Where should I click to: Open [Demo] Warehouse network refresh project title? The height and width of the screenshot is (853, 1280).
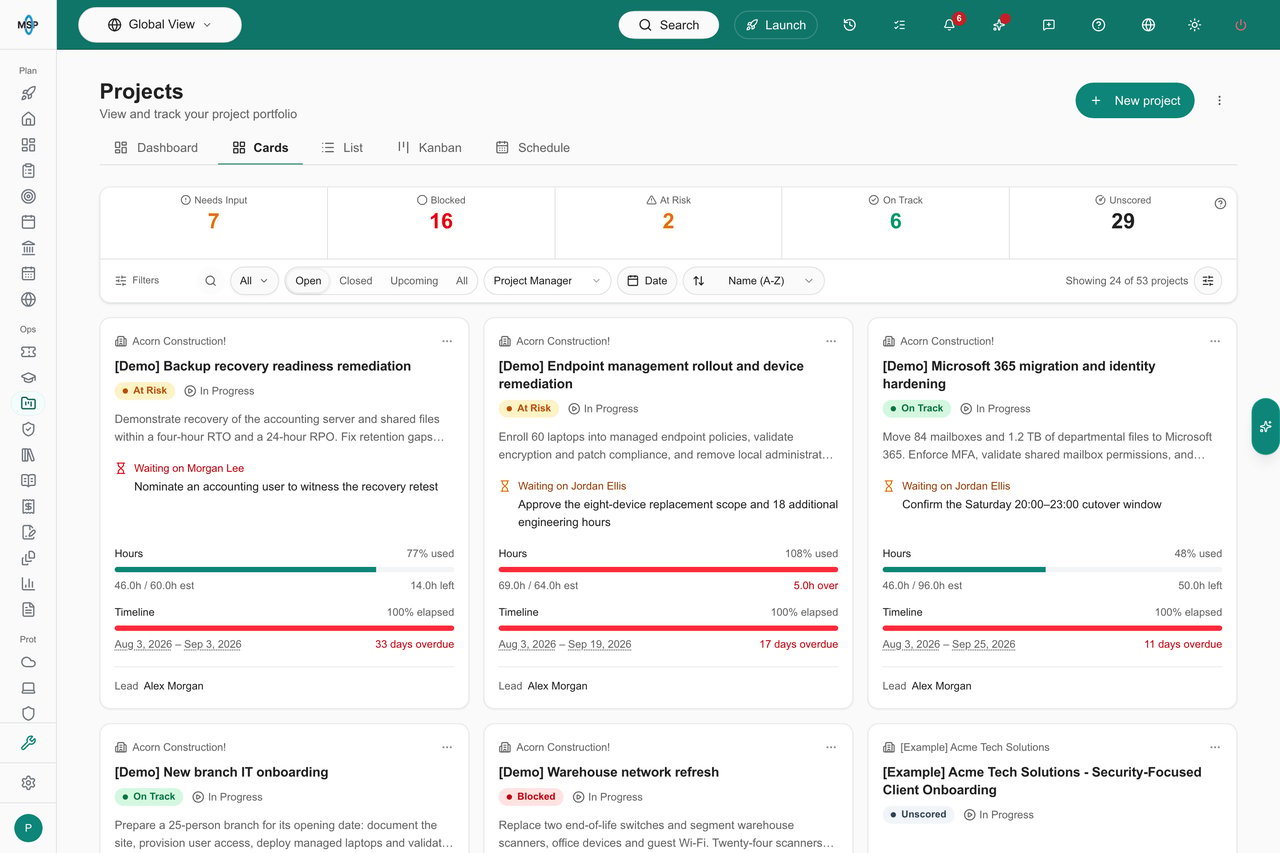[609, 772]
